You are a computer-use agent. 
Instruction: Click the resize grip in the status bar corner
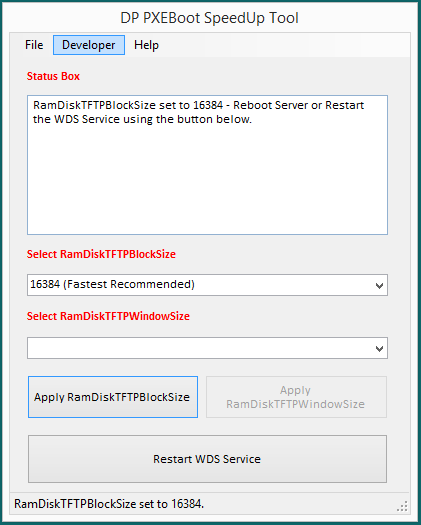coord(402,506)
